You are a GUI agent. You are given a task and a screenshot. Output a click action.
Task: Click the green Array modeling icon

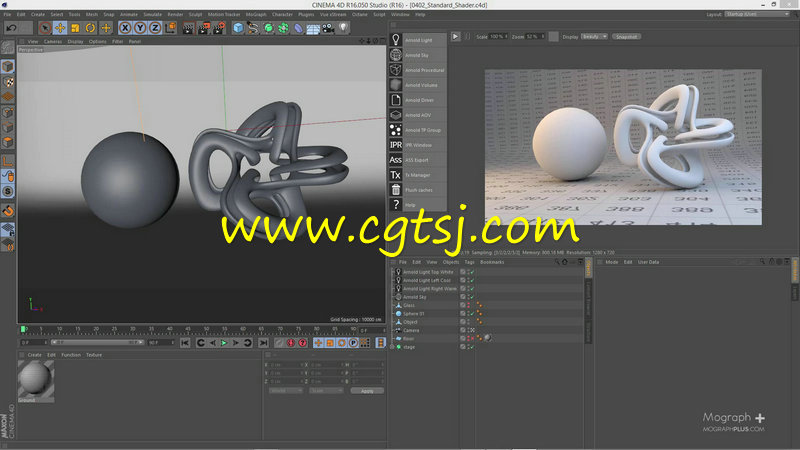click(x=283, y=28)
